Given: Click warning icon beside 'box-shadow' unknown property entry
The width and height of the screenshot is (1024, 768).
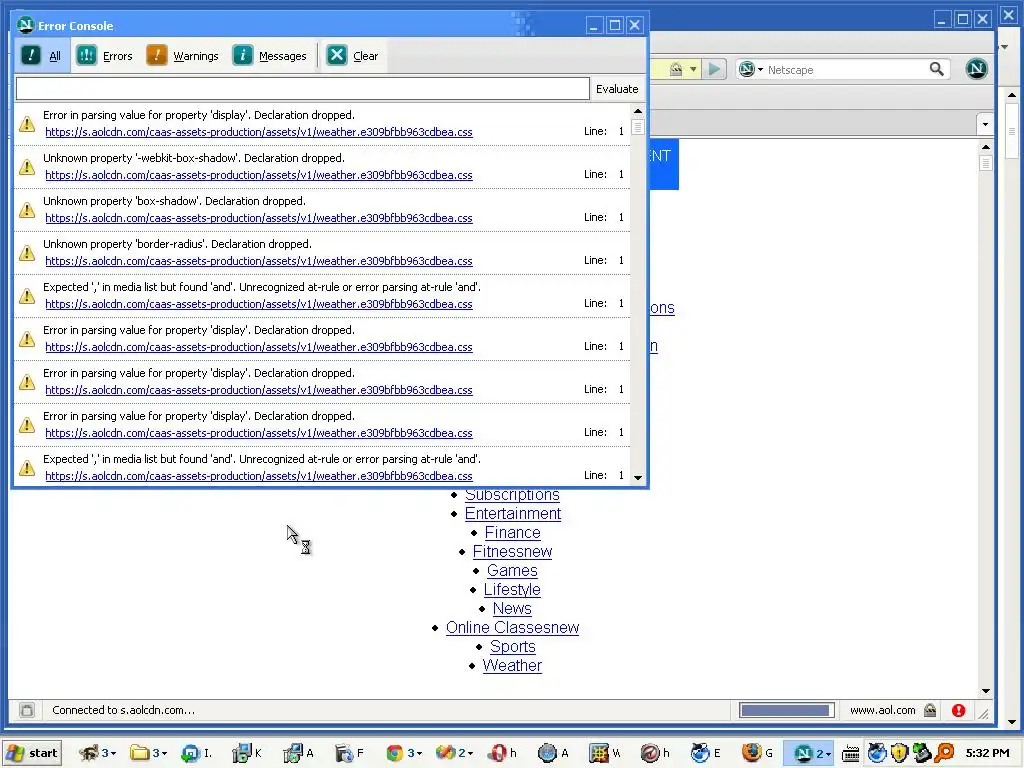Looking at the screenshot, I should [x=27, y=210].
